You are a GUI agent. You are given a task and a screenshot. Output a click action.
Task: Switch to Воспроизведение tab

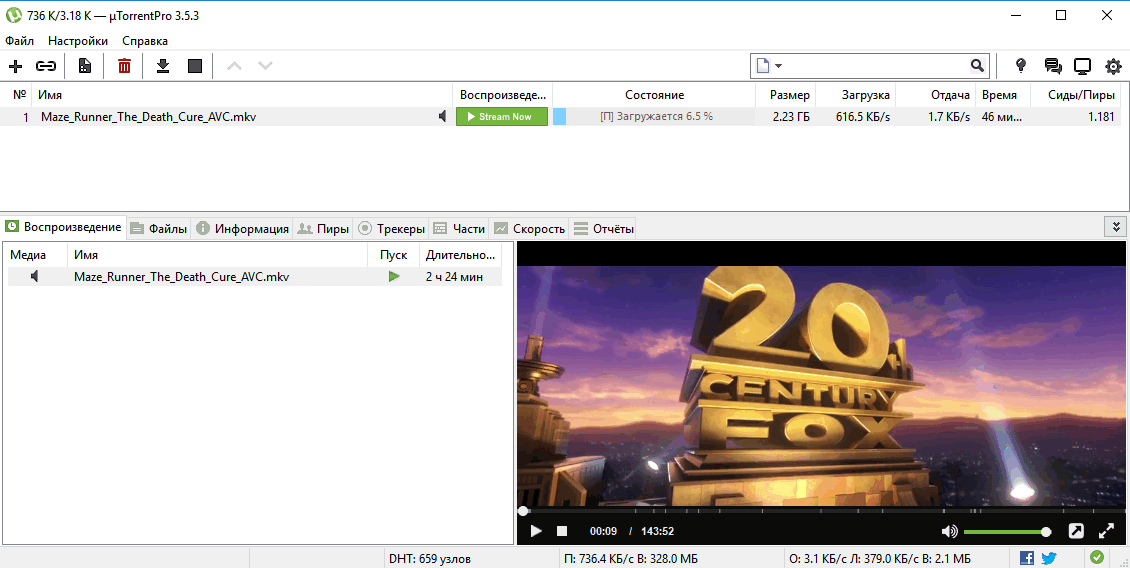63,227
